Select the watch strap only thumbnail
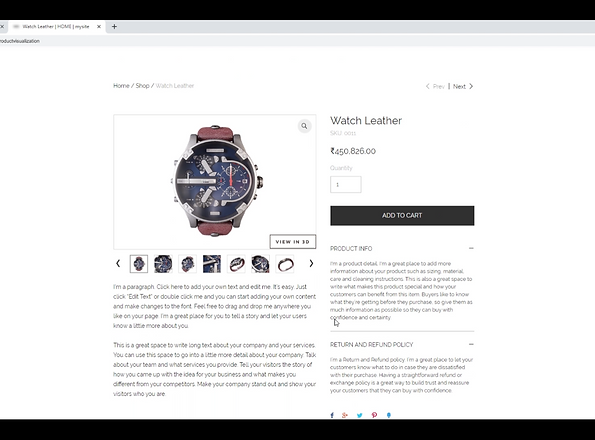 pos(285,264)
